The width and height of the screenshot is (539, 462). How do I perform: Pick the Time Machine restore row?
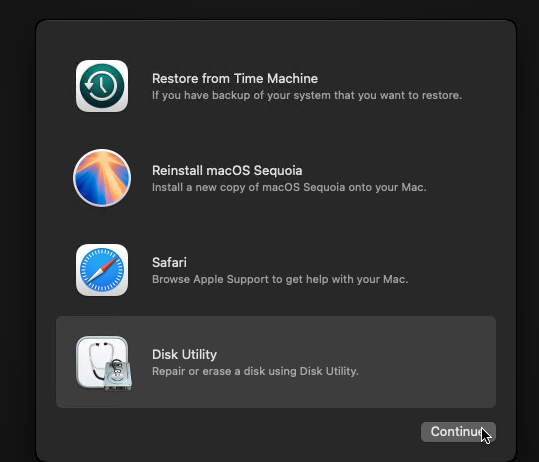[276, 86]
